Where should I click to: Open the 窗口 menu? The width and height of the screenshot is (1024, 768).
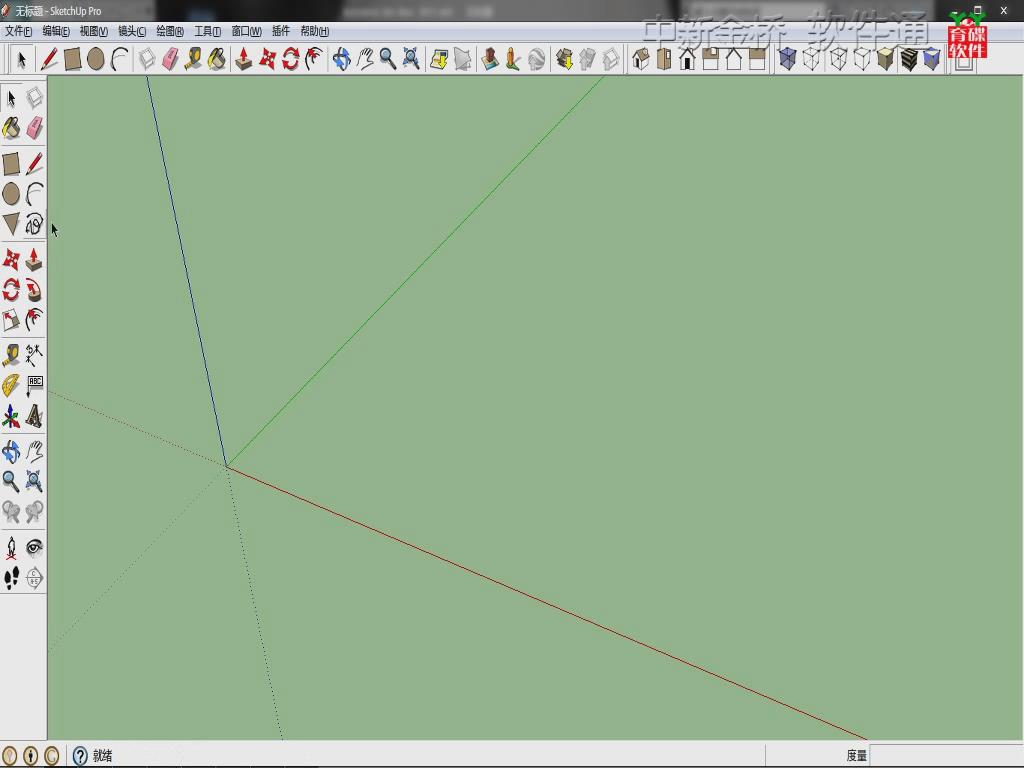pos(247,31)
